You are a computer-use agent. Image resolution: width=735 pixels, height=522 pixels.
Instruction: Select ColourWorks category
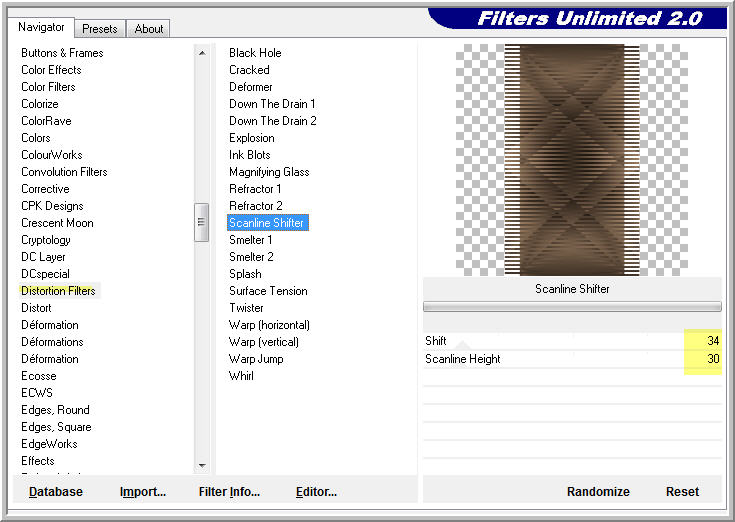click(52, 155)
